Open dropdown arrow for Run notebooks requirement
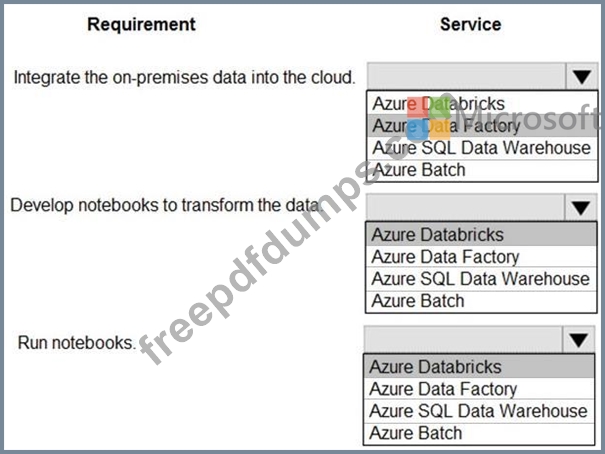Viewport: 605px width, 454px height. tap(578, 339)
